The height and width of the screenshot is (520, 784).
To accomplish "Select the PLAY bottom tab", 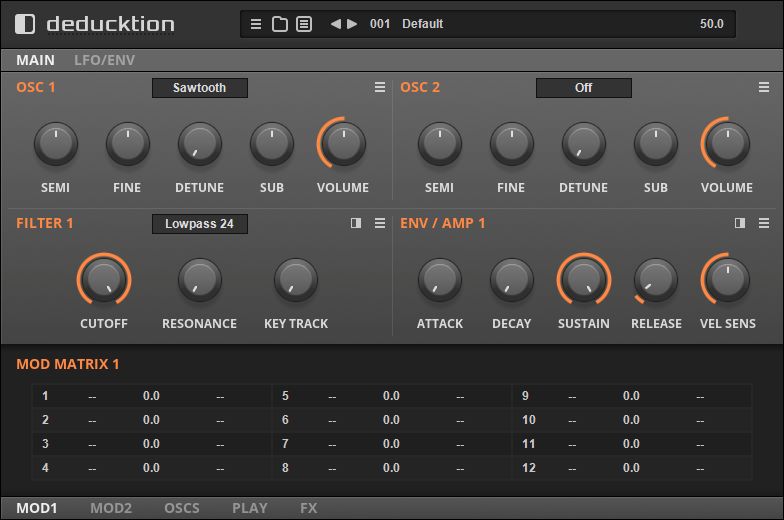I will click(250, 508).
